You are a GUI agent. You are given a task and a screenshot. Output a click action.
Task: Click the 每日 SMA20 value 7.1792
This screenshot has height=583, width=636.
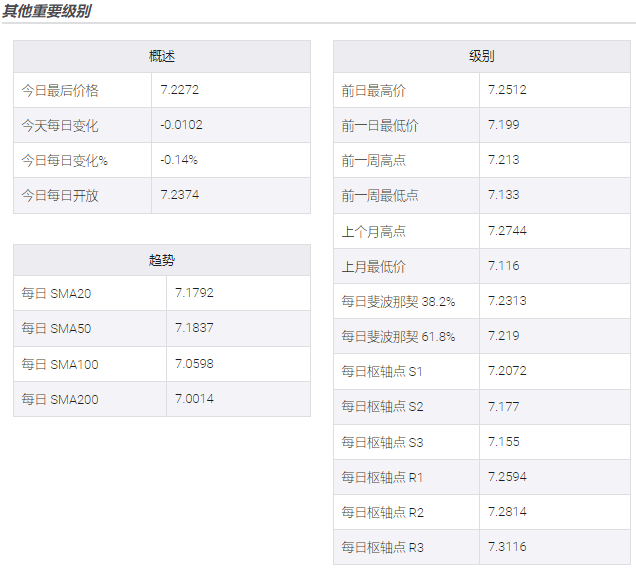[x=194, y=293]
